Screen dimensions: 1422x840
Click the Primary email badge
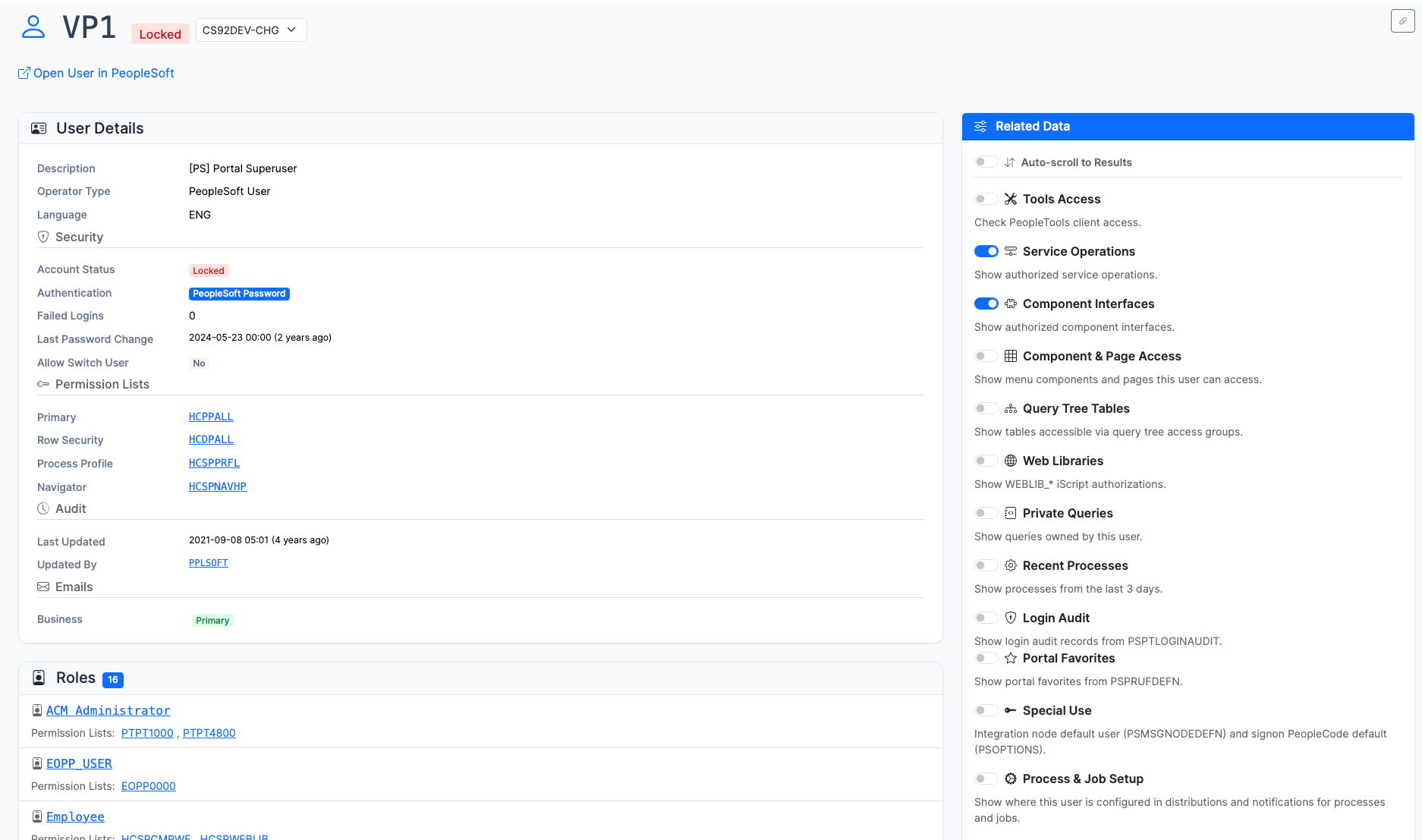[212, 621]
